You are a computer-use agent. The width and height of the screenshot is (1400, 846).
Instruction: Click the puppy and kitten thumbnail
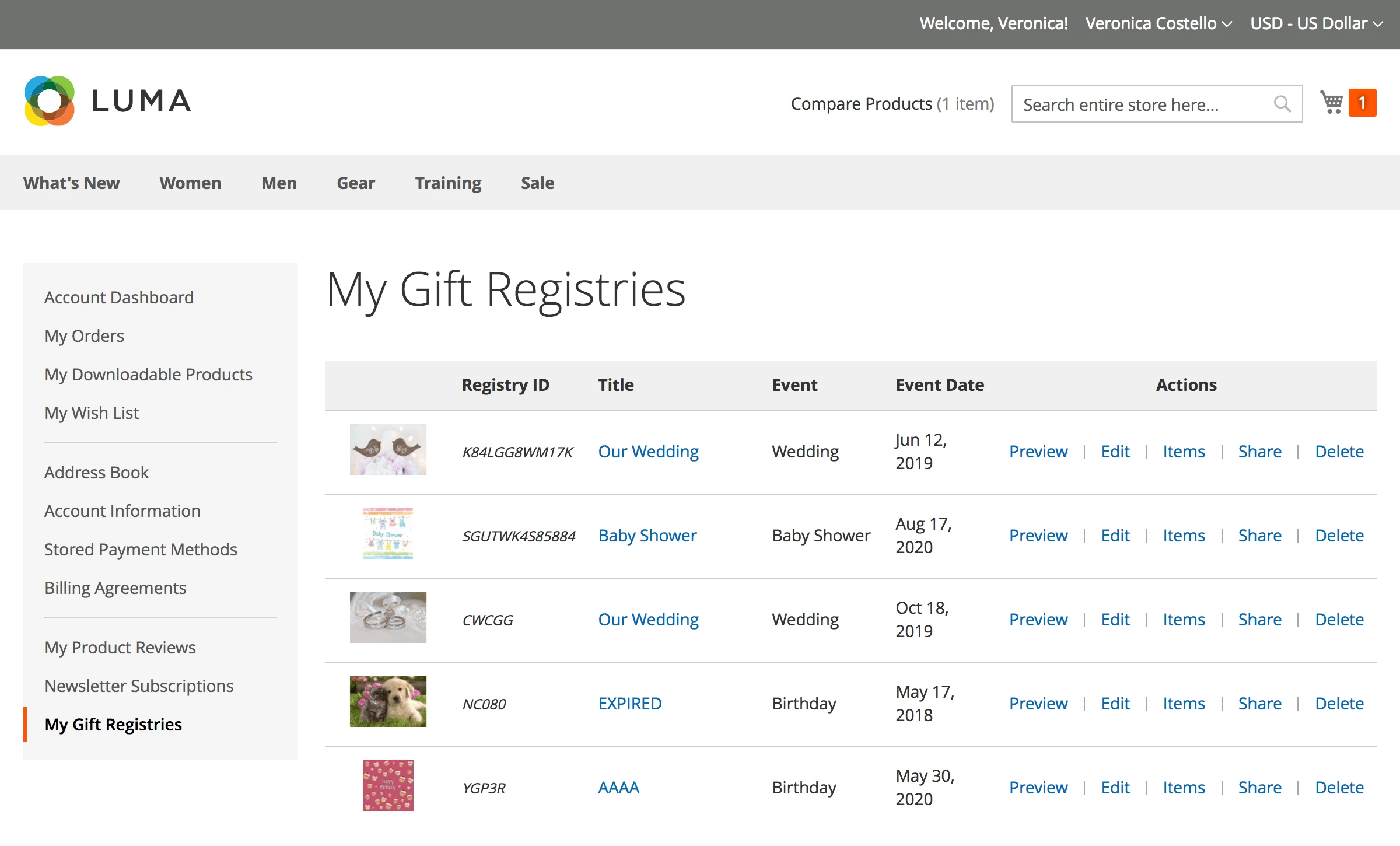pyautogui.click(x=388, y=701)
